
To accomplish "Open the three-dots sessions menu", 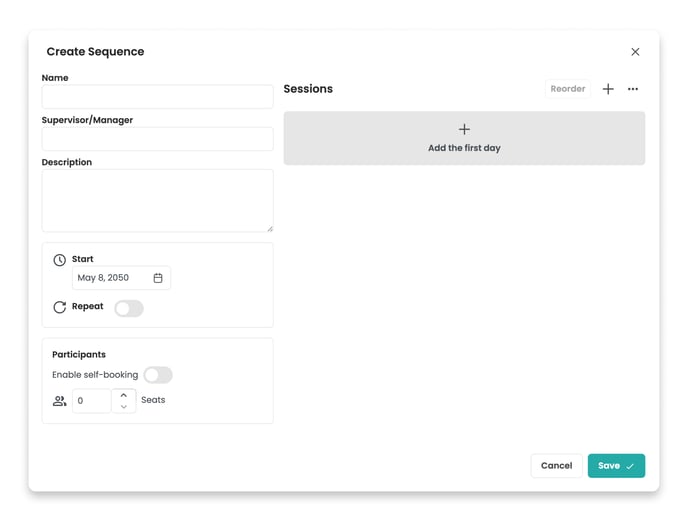I will 632,89.
